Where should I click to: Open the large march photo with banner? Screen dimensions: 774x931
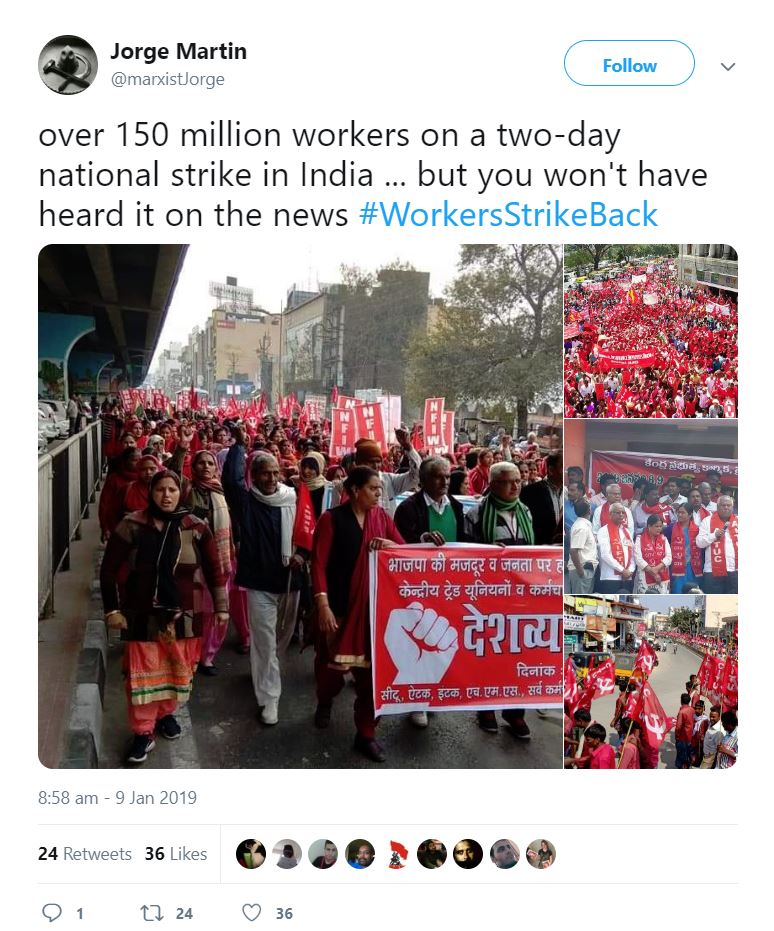point(300,506)
